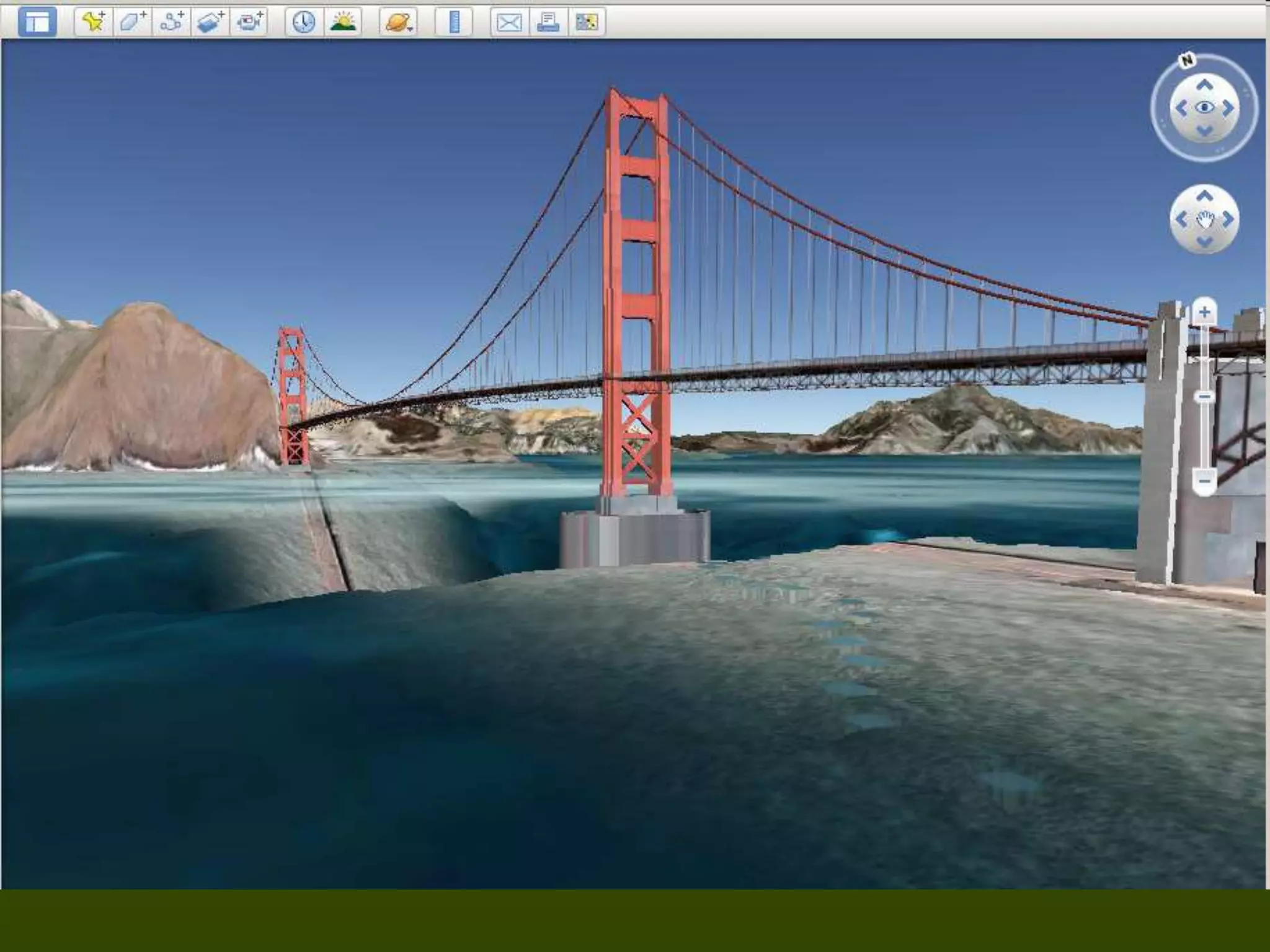The image size is (1270, 952).
Task: Click the move-down arrow on hand joystick
Action: (1204, 242)
